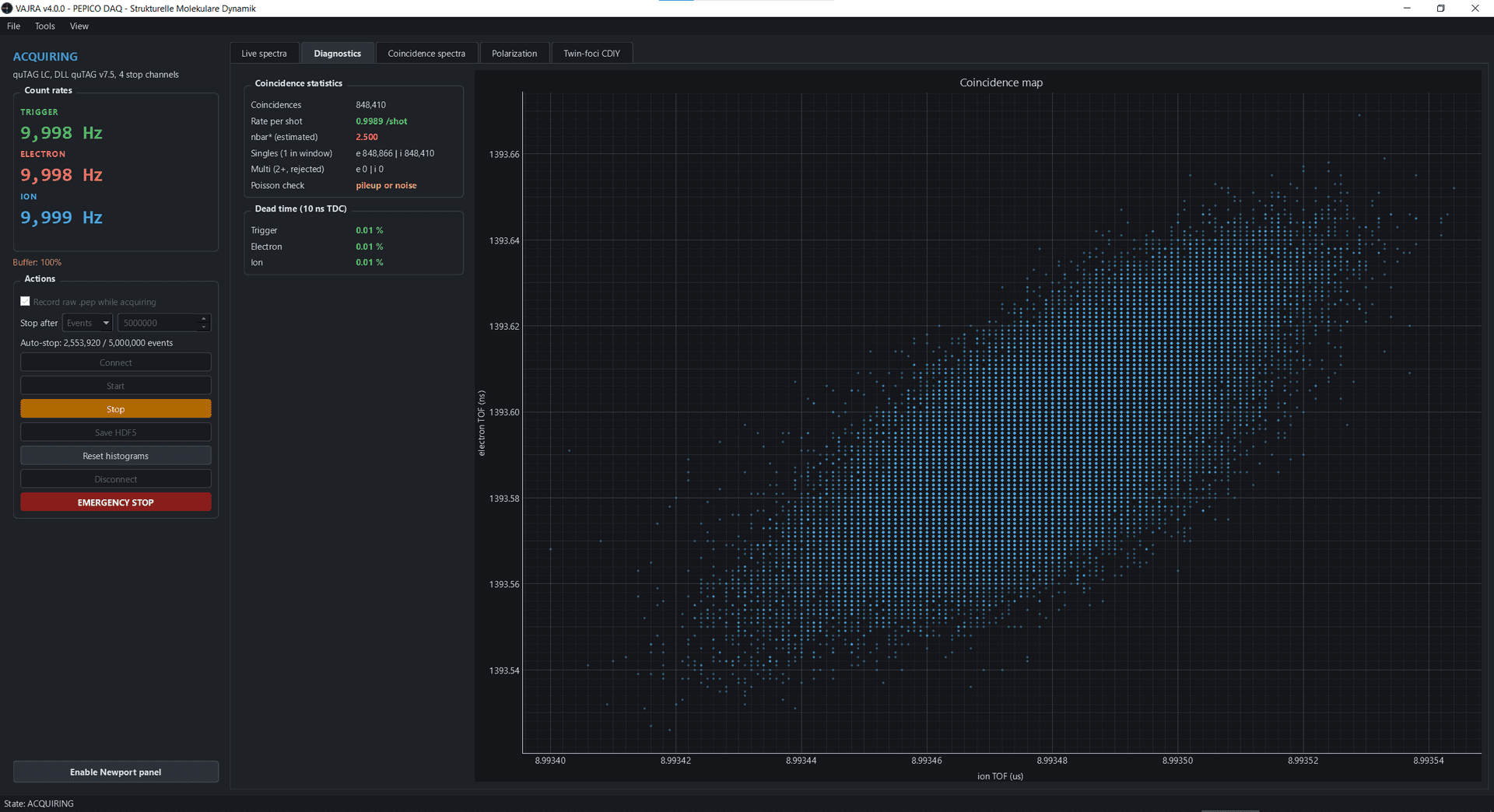Click the nbar* estimated value 2.500

[366, 137]
